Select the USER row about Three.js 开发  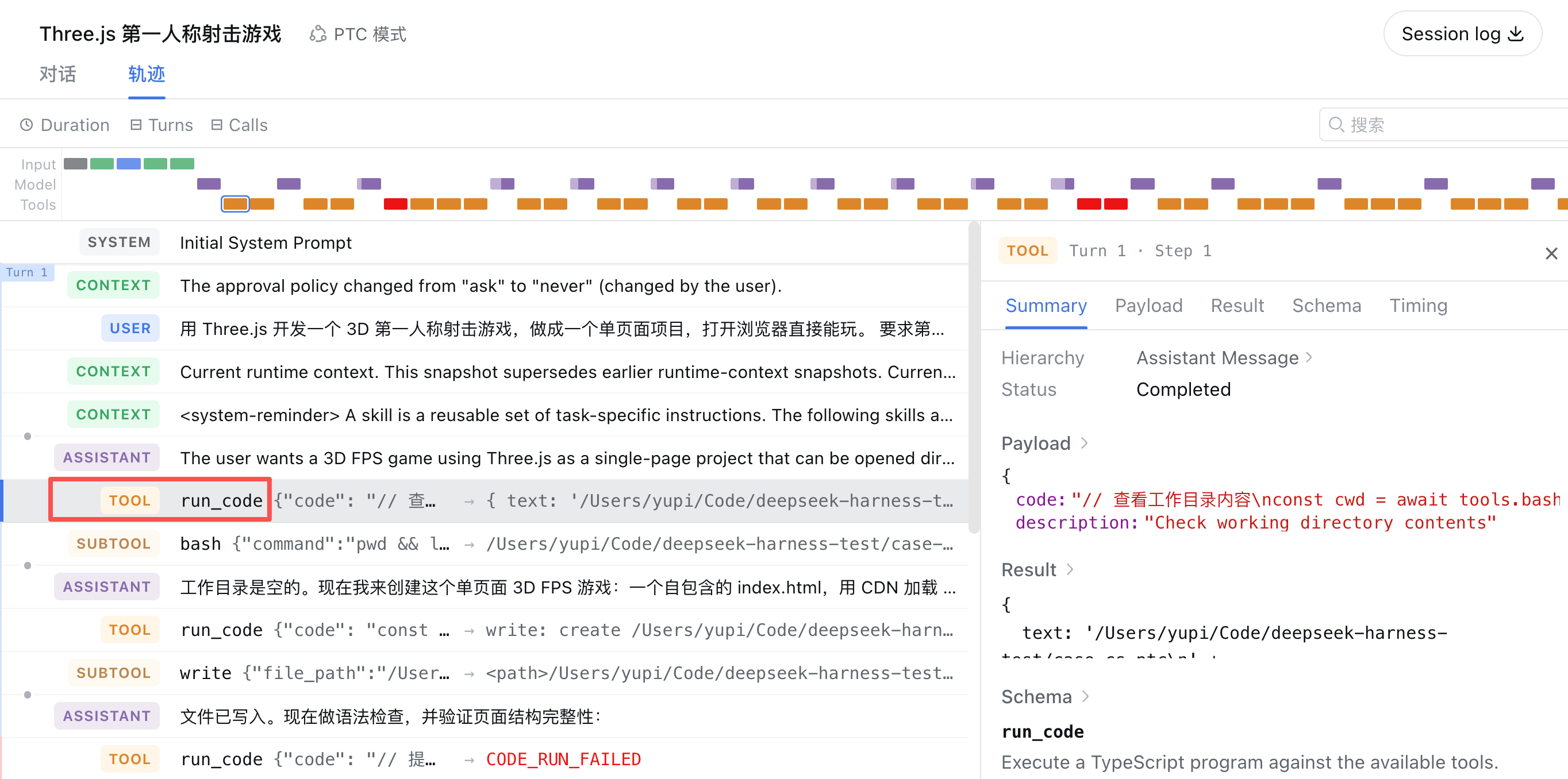point(485,329)
